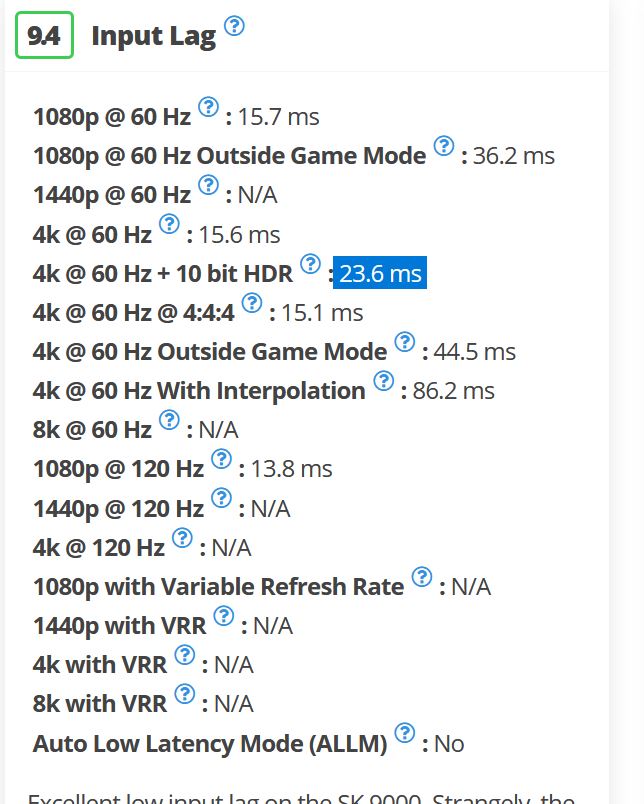This screenshot has height=804, width=644.
Task: Click the 4k with VRR help icon
Action: [184, 655]
